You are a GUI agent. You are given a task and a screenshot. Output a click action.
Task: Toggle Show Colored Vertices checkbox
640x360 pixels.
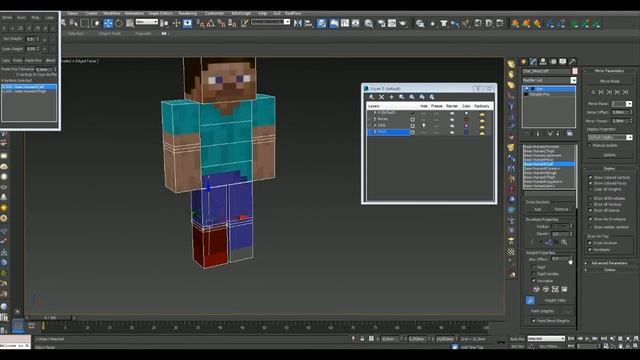coord(590,178)
